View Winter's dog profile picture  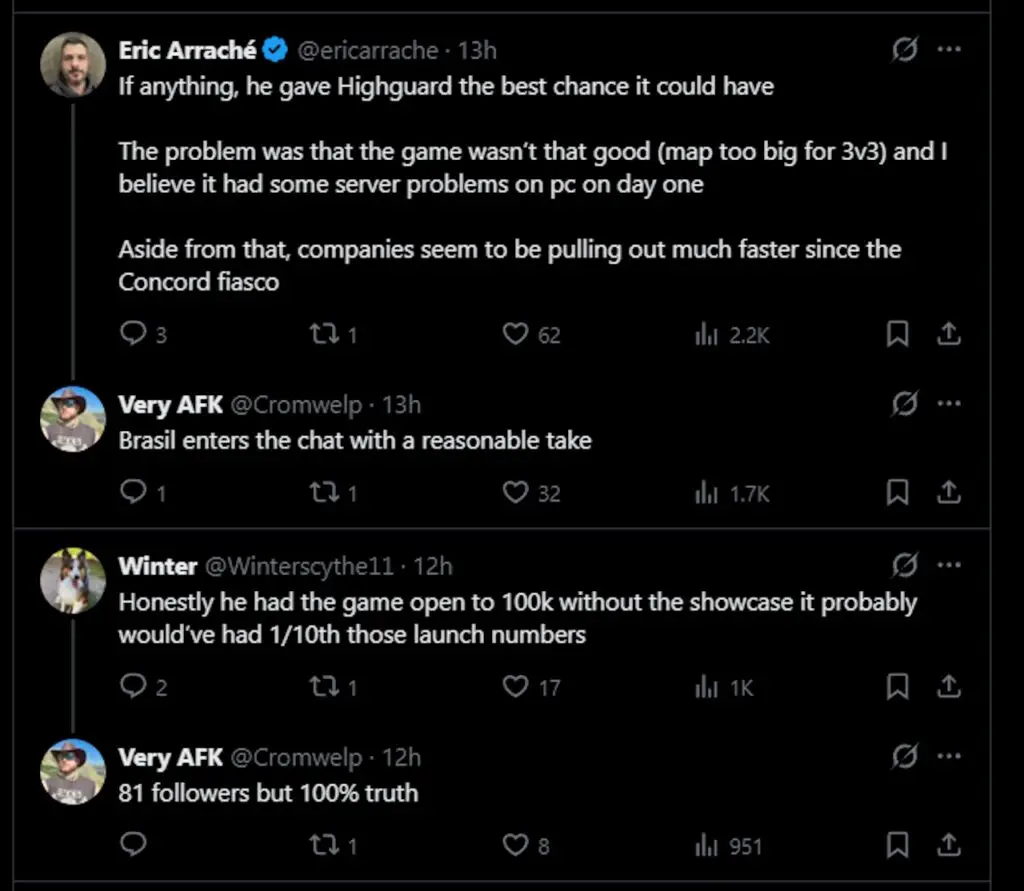pos(72,581)
